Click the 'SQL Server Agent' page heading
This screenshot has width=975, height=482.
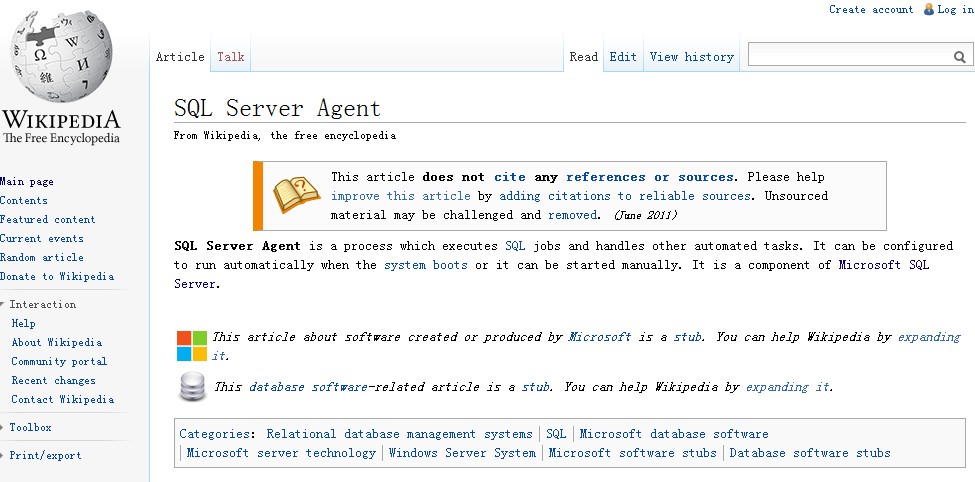click(277, 108)
